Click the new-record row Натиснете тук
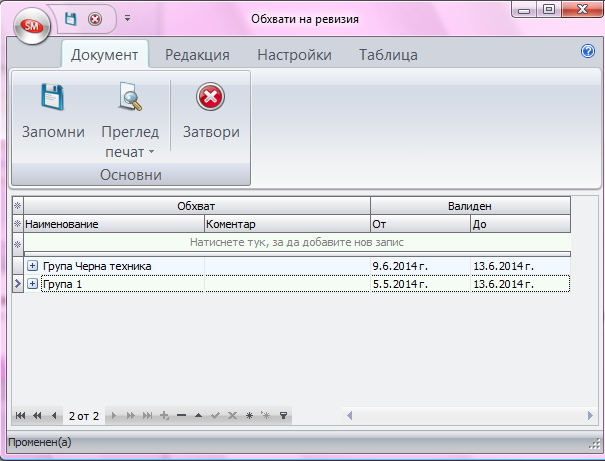 [x=297, y=242]
